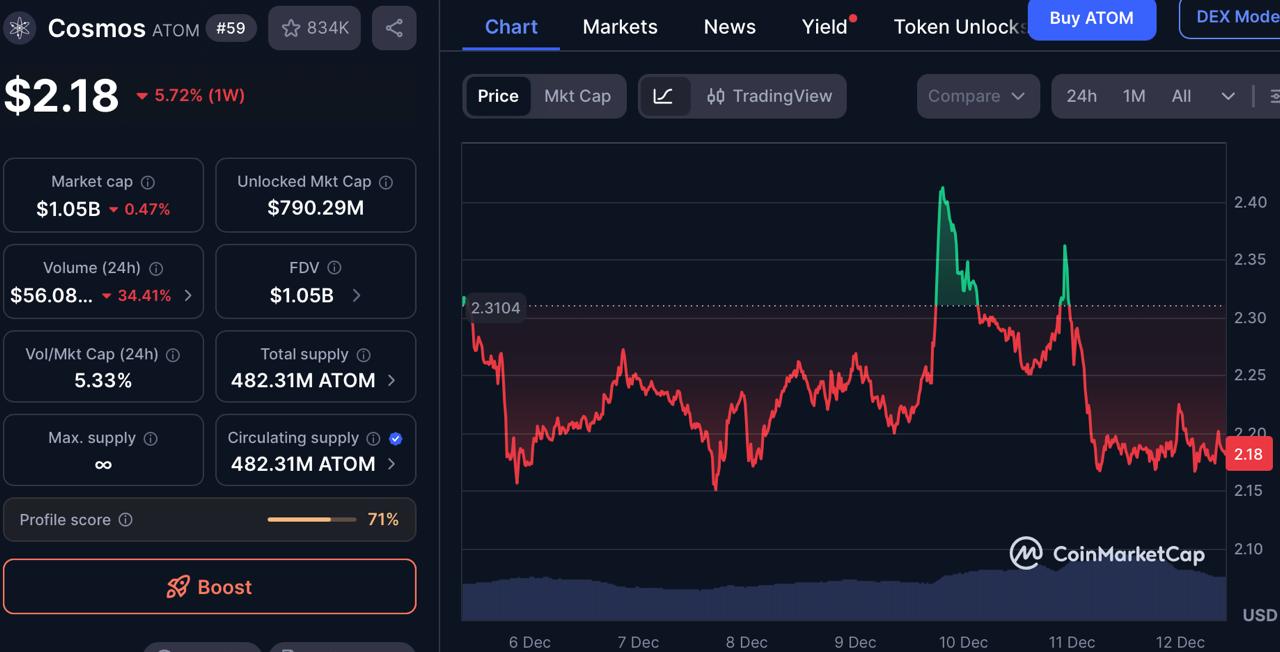Click the Market cap info icon
Image resolution: width=1280 pixels, height=652 pixels.
tap(146, 182)
